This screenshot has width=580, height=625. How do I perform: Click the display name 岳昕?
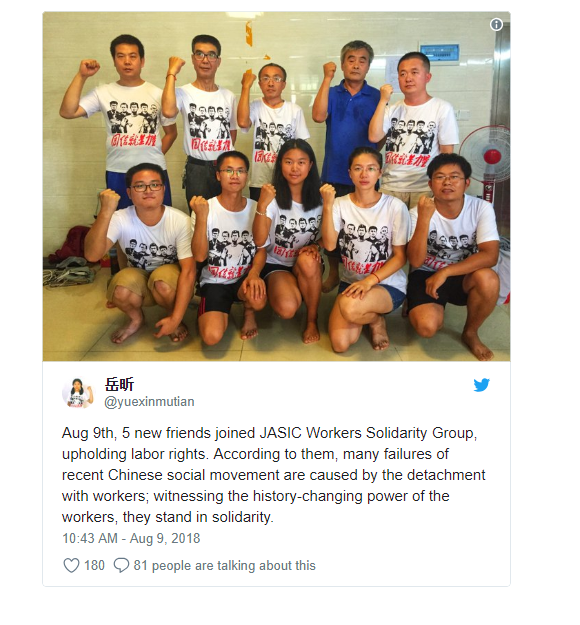click(119, 385)
